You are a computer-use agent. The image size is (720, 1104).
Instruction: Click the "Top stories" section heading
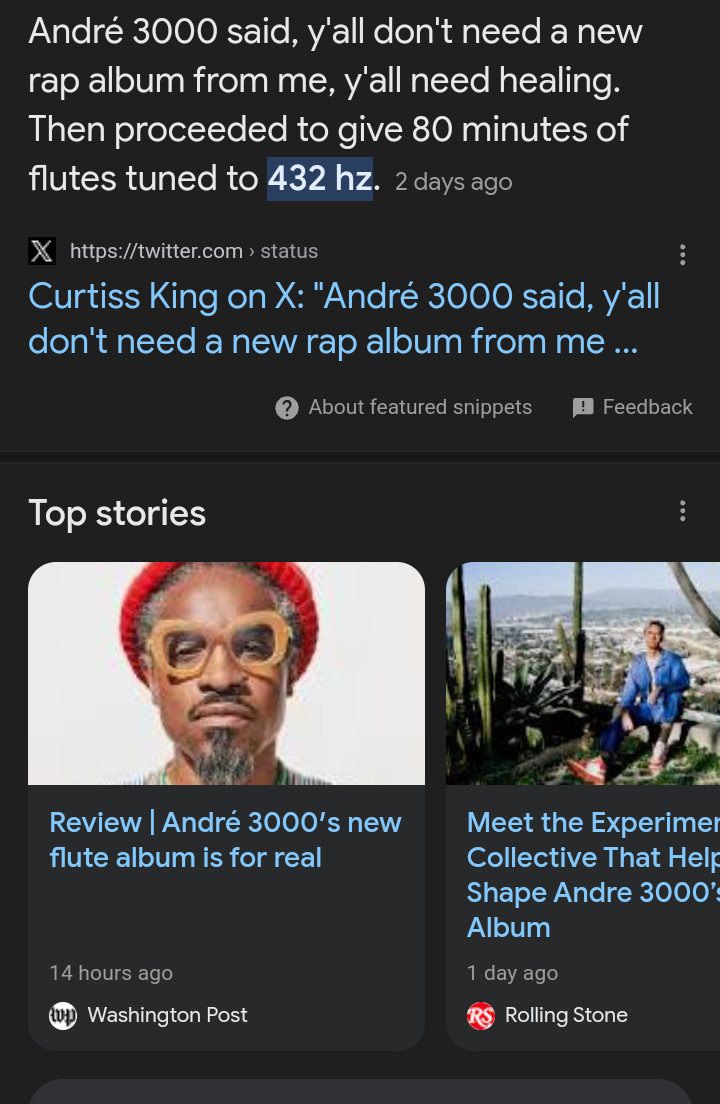point(117,513)
